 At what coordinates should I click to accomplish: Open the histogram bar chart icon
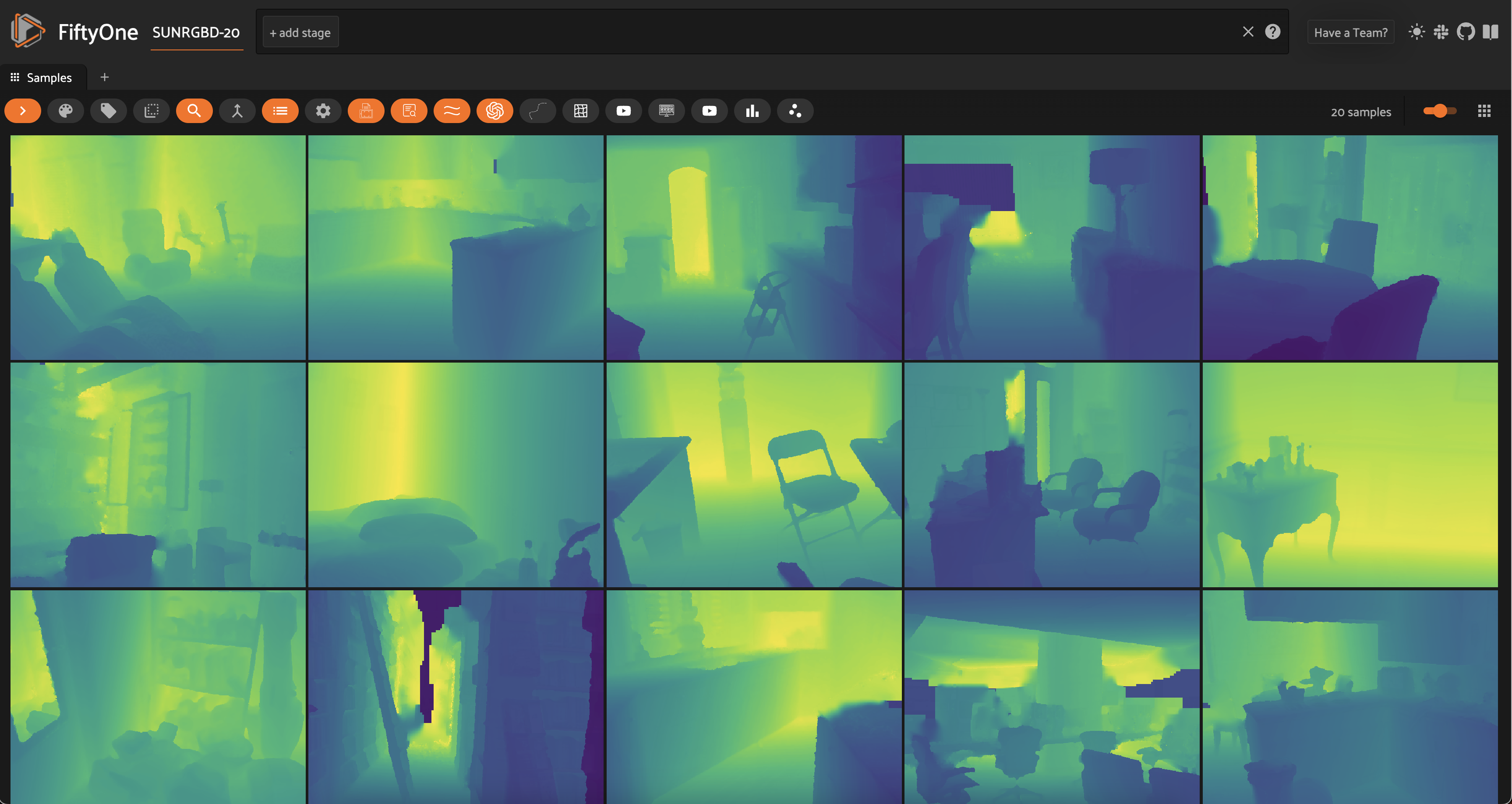pyautogui.click(x=752, y=111)
